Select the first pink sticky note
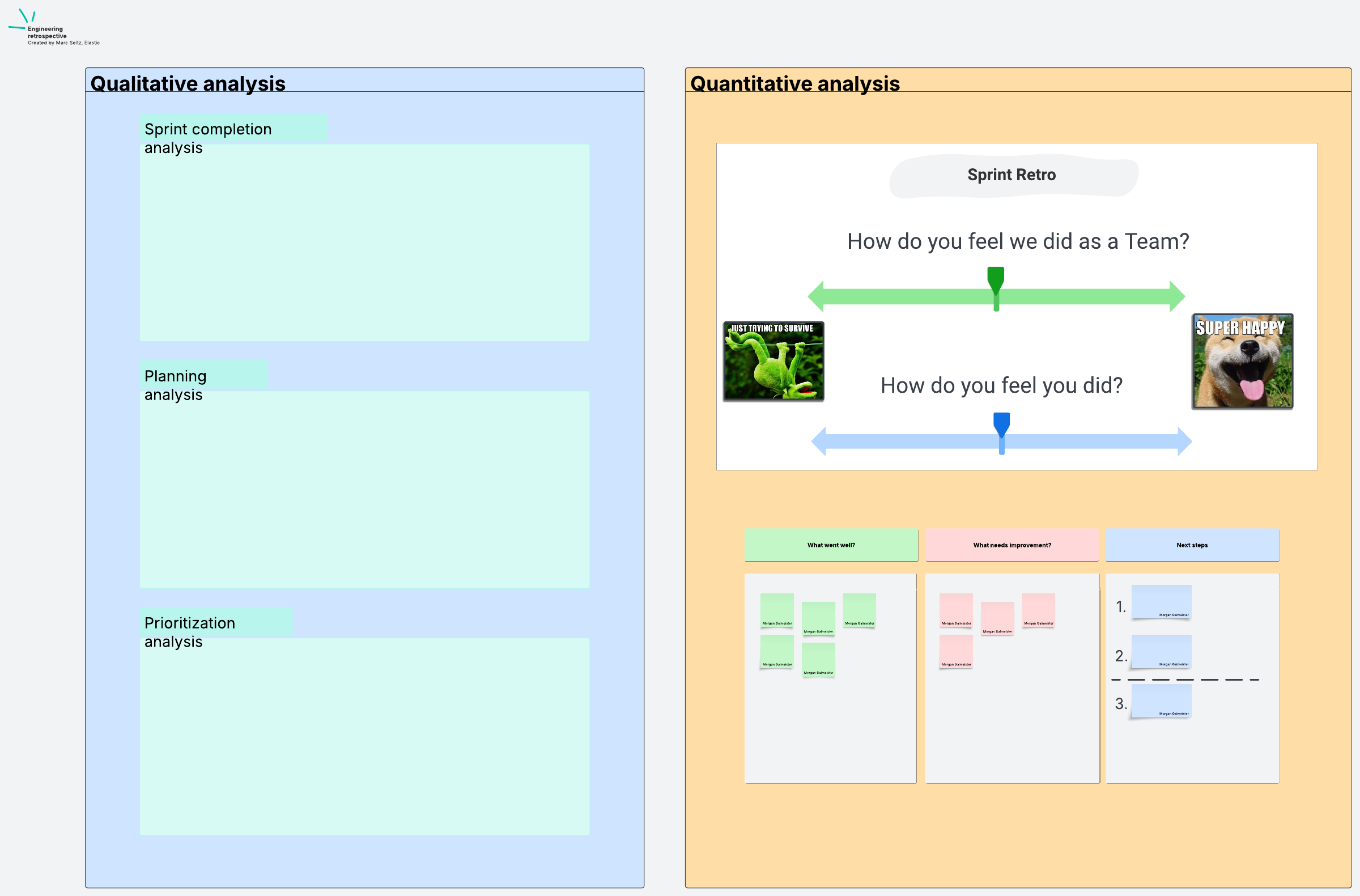1360x896 pixels. 955,609
